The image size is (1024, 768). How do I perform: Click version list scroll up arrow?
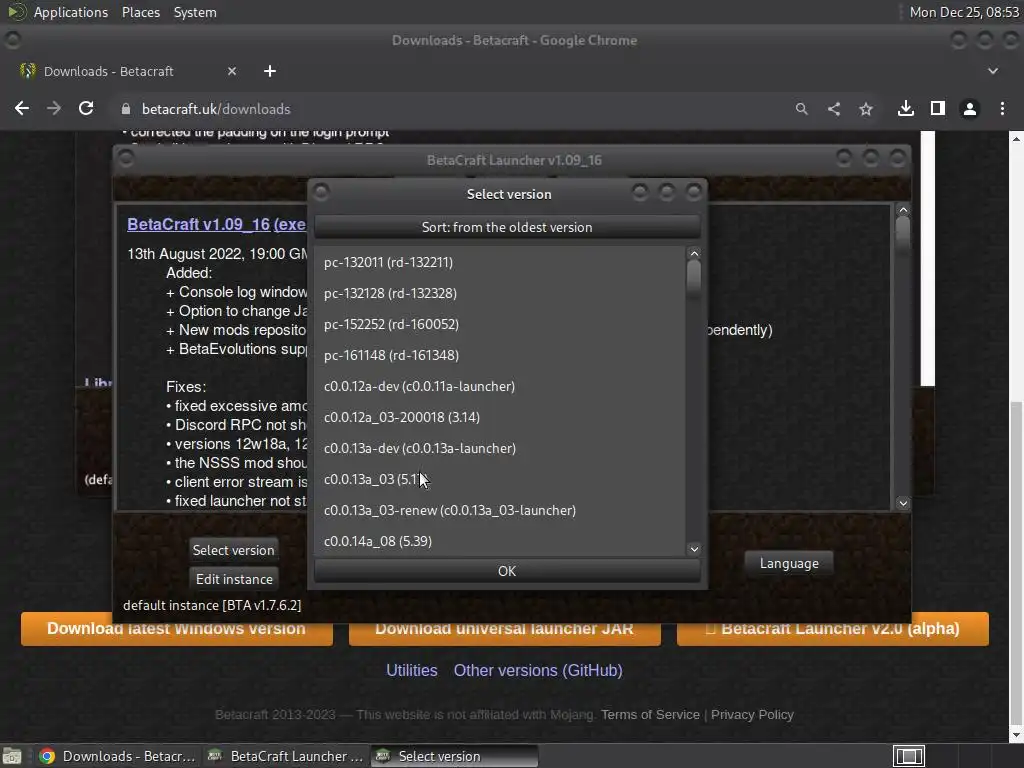(694, 253)
